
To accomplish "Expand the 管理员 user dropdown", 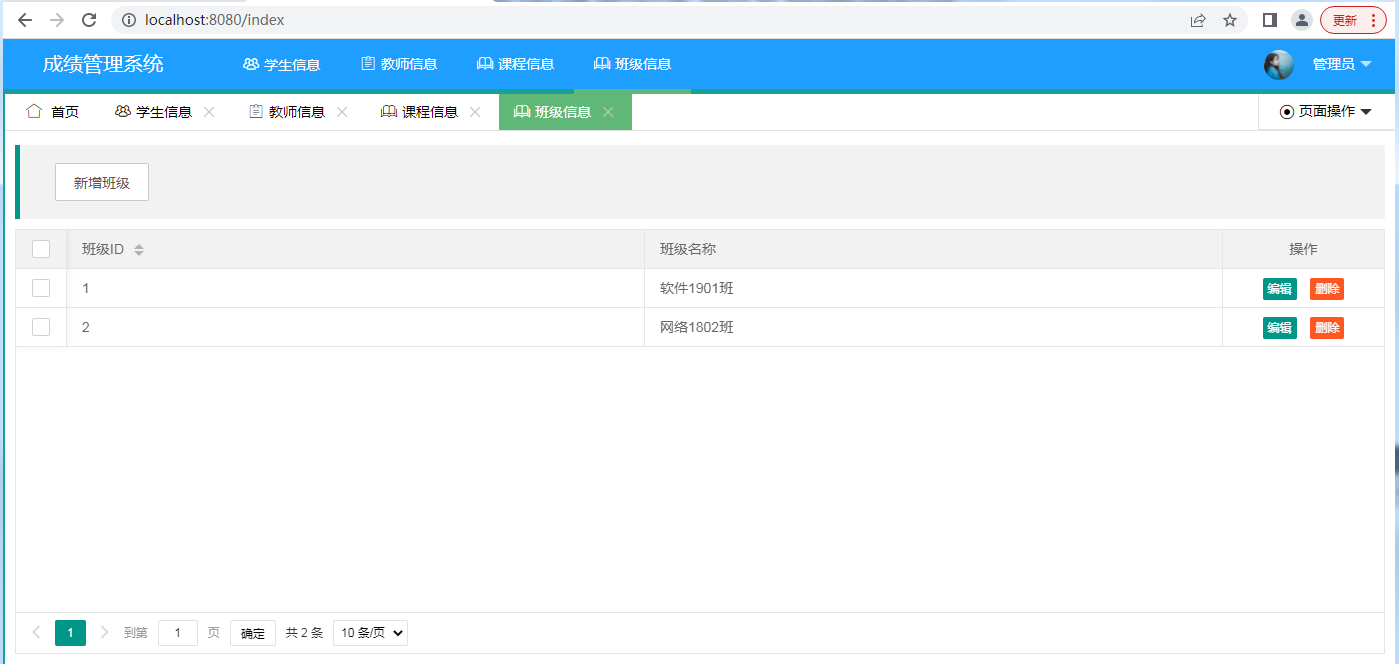I will [x=1342, y=65].
